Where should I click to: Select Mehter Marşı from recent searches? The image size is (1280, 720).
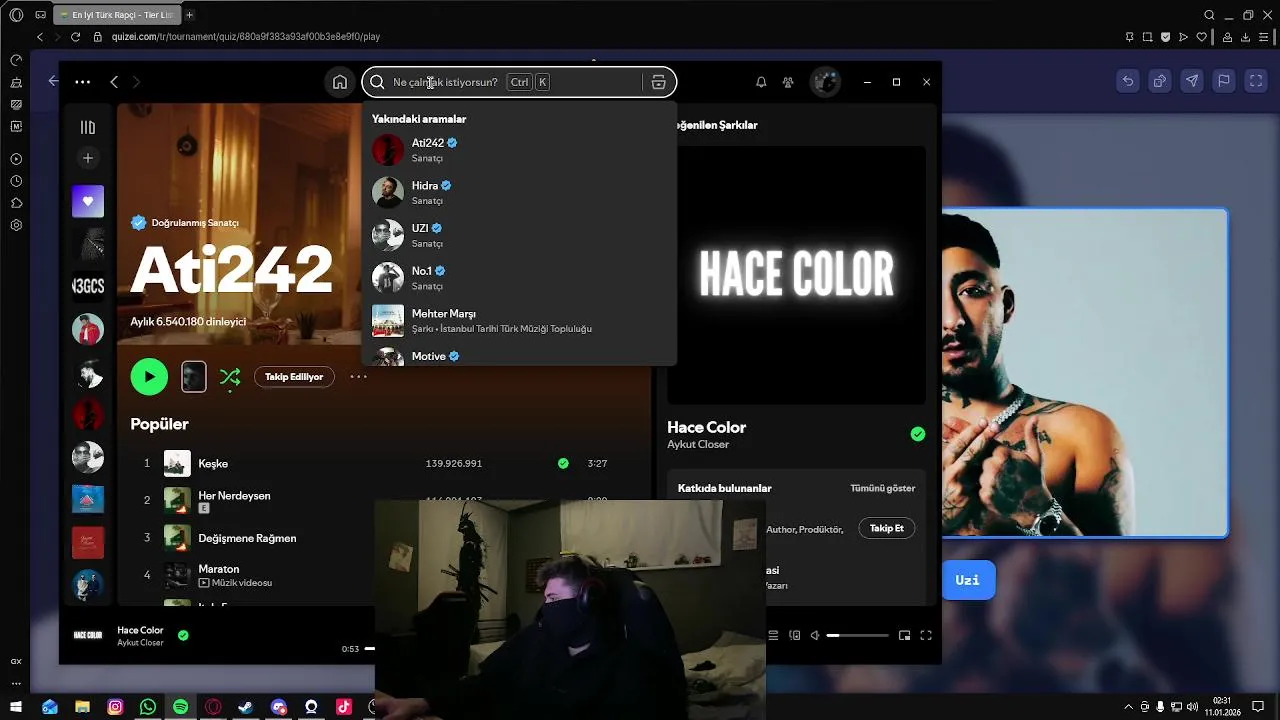tap(519, 320)
